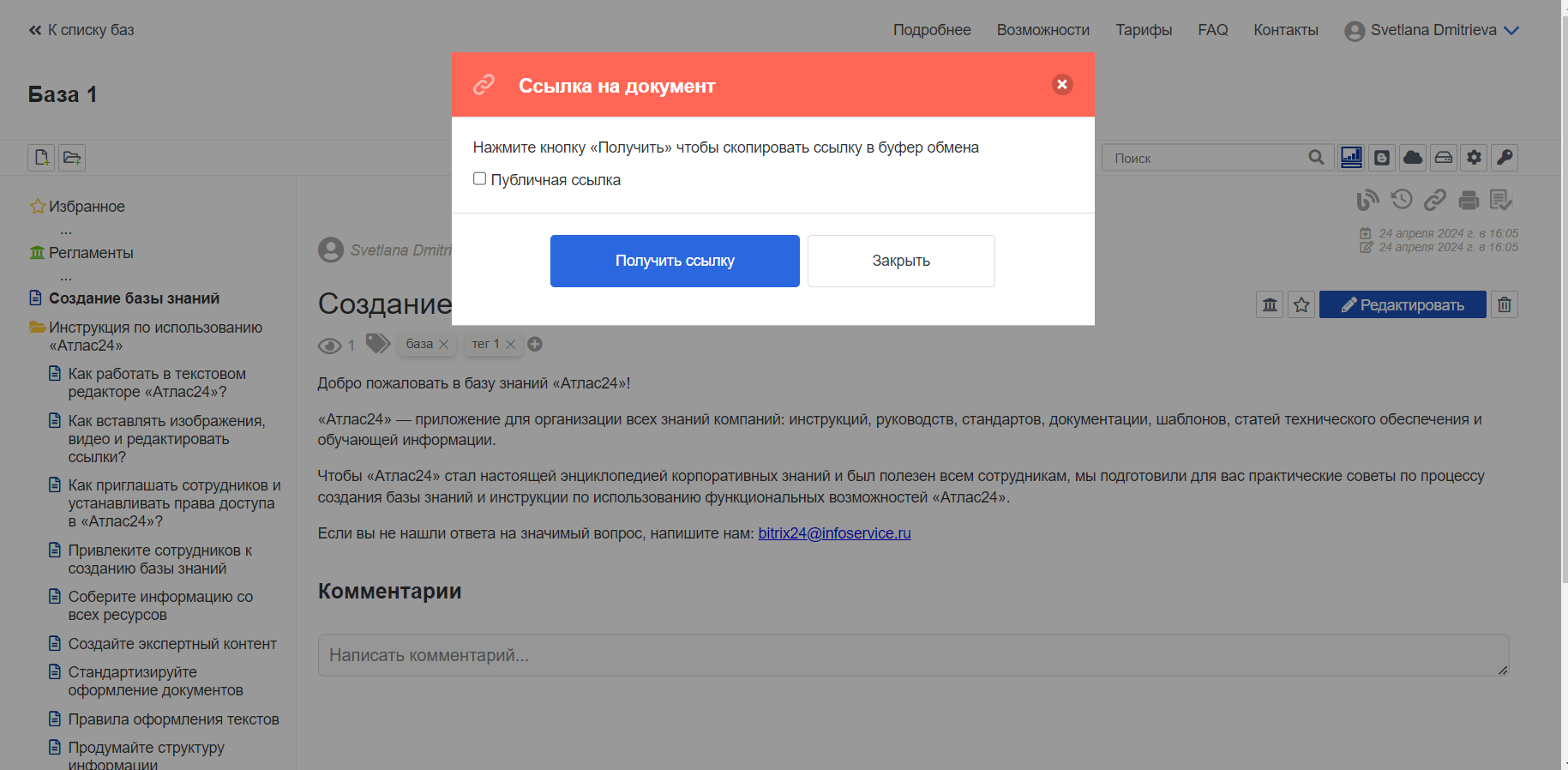Image resolution: width=1568 pixels, height=770 pixels.
Task: Open 'Привлеките сотрудников к созданию' document
Action: click(x=159, y=559)
